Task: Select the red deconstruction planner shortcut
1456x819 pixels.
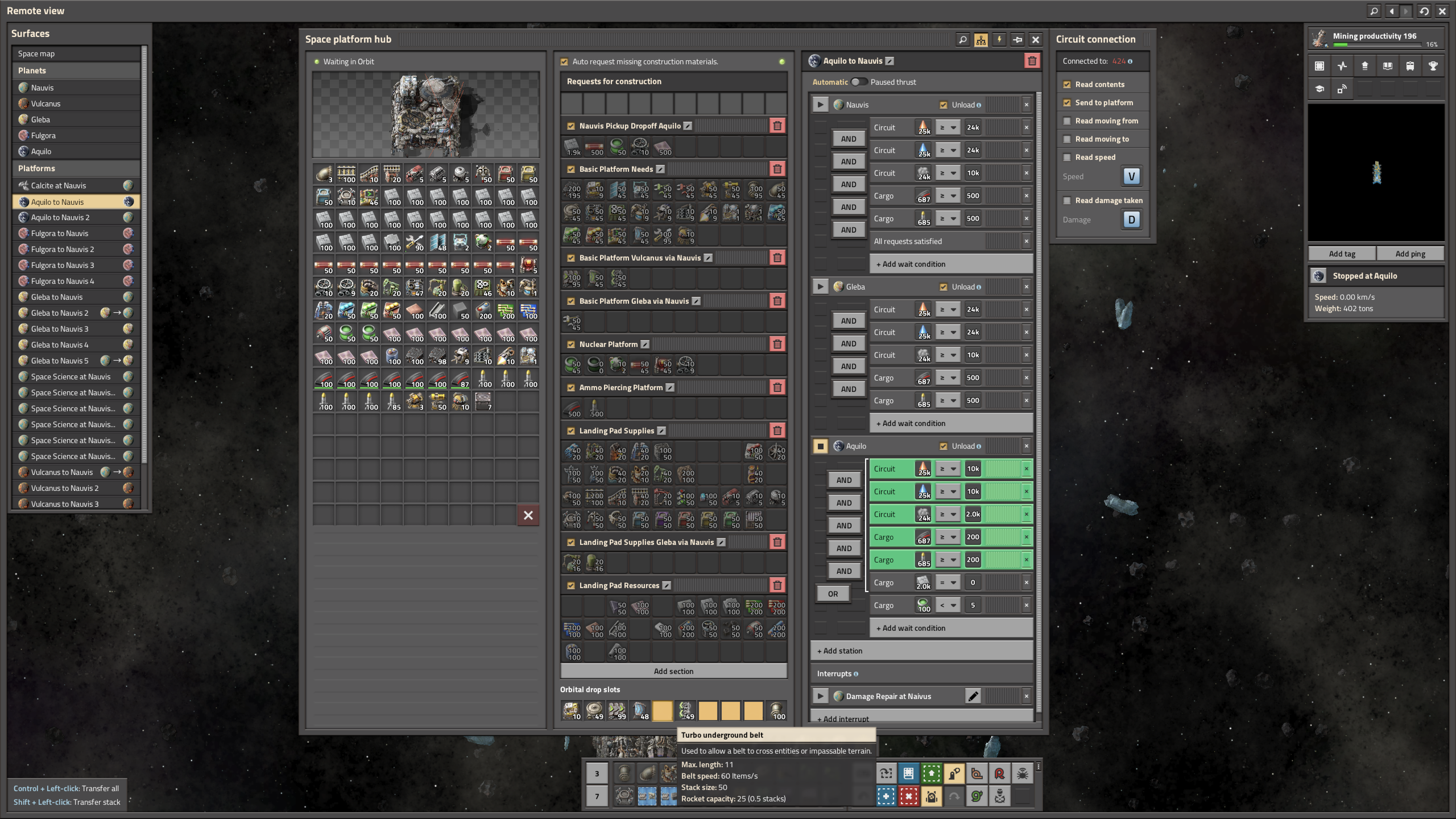Action: pyautogui.click(x=908, y=796)
